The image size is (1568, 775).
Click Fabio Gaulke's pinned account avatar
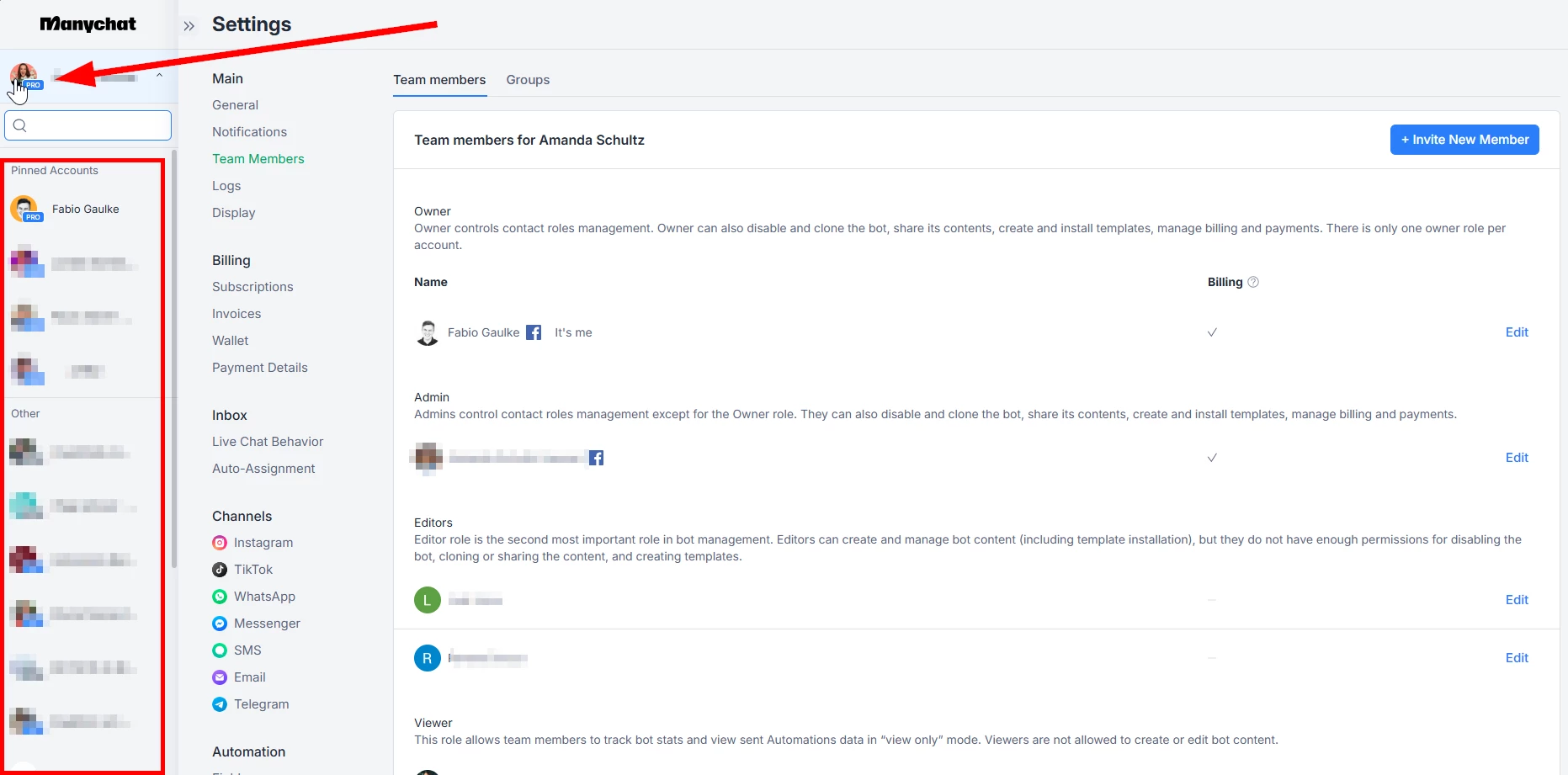(25, 209)
